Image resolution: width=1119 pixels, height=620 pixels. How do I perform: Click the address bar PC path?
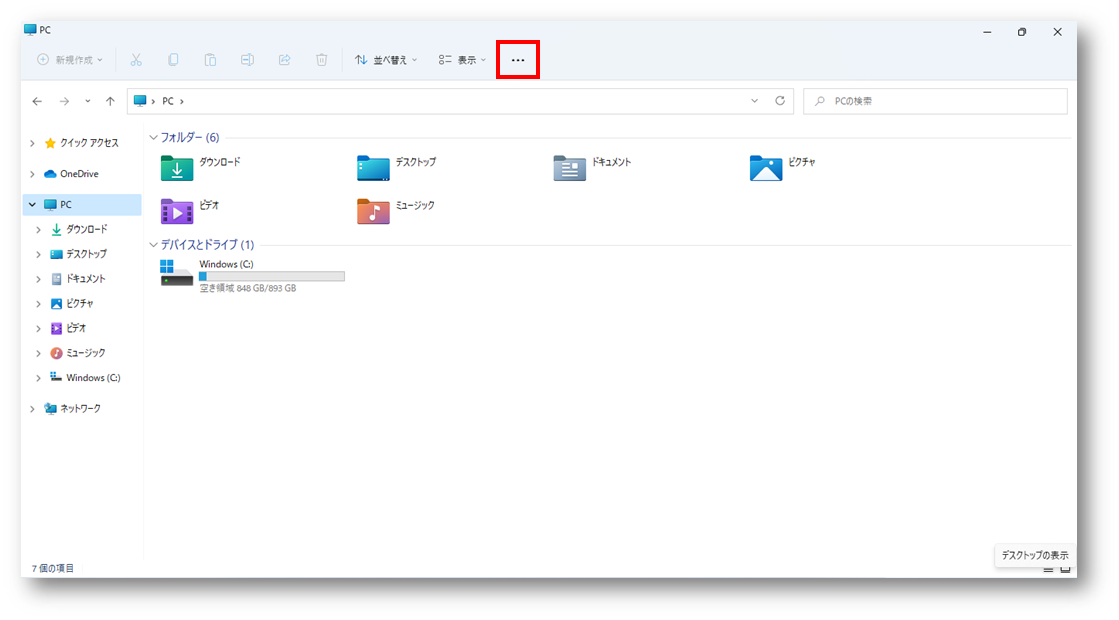(x=460, y=101)
